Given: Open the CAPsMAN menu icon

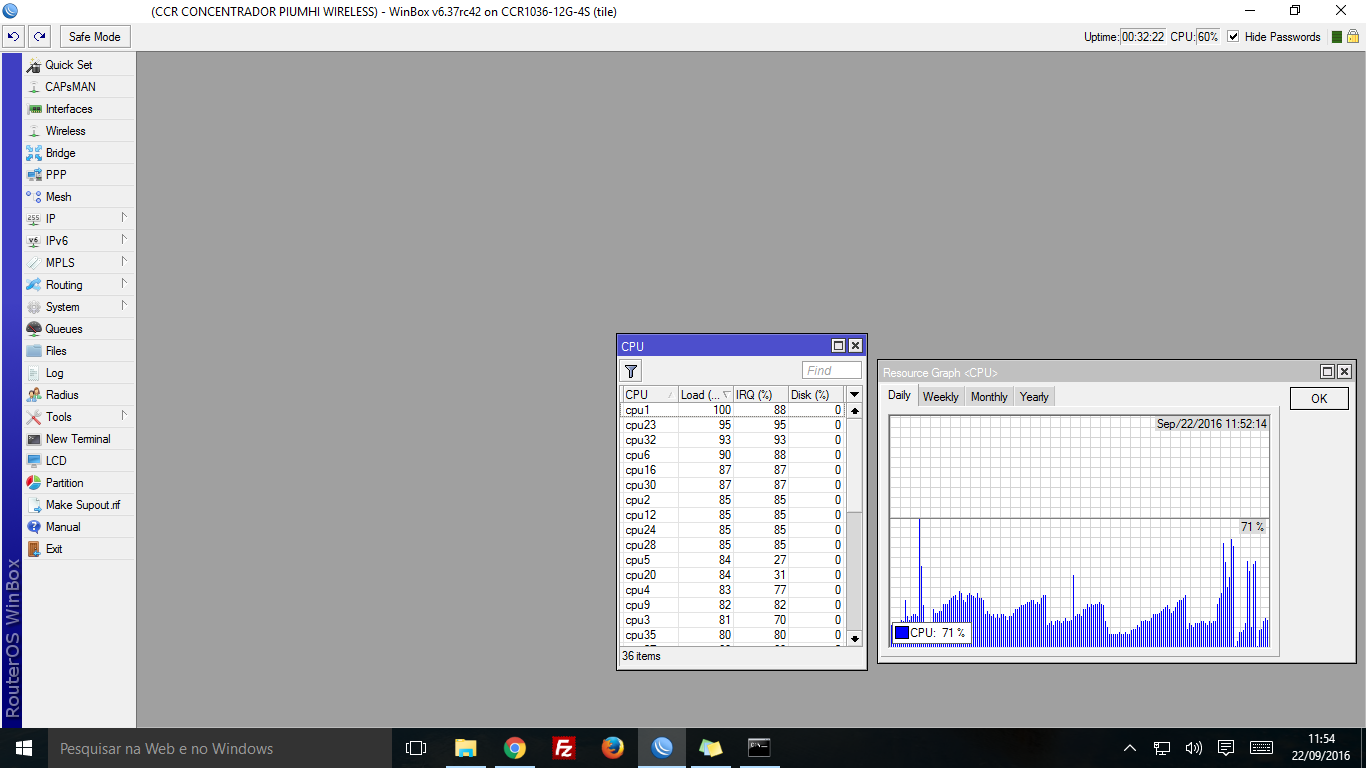Looking at the screenshot, I should pos(34,87).
